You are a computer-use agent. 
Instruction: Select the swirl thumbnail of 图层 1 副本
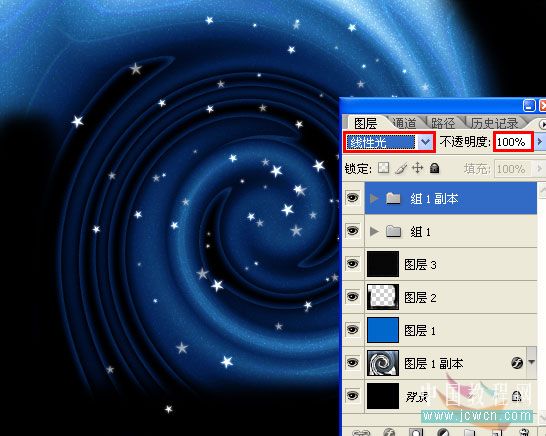[x=383, y=363]
